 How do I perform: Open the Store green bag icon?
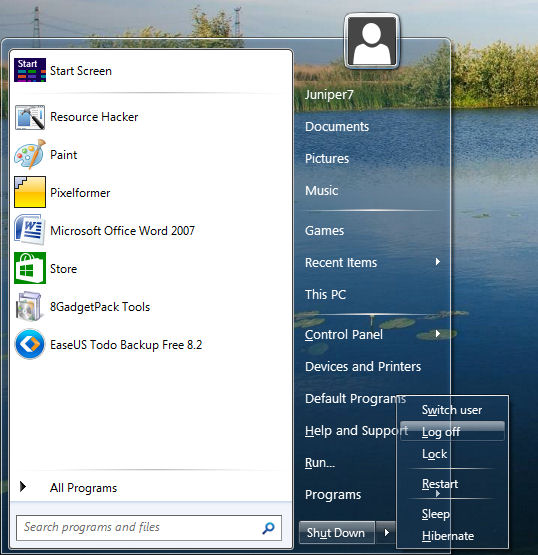[x=30, y=268]
